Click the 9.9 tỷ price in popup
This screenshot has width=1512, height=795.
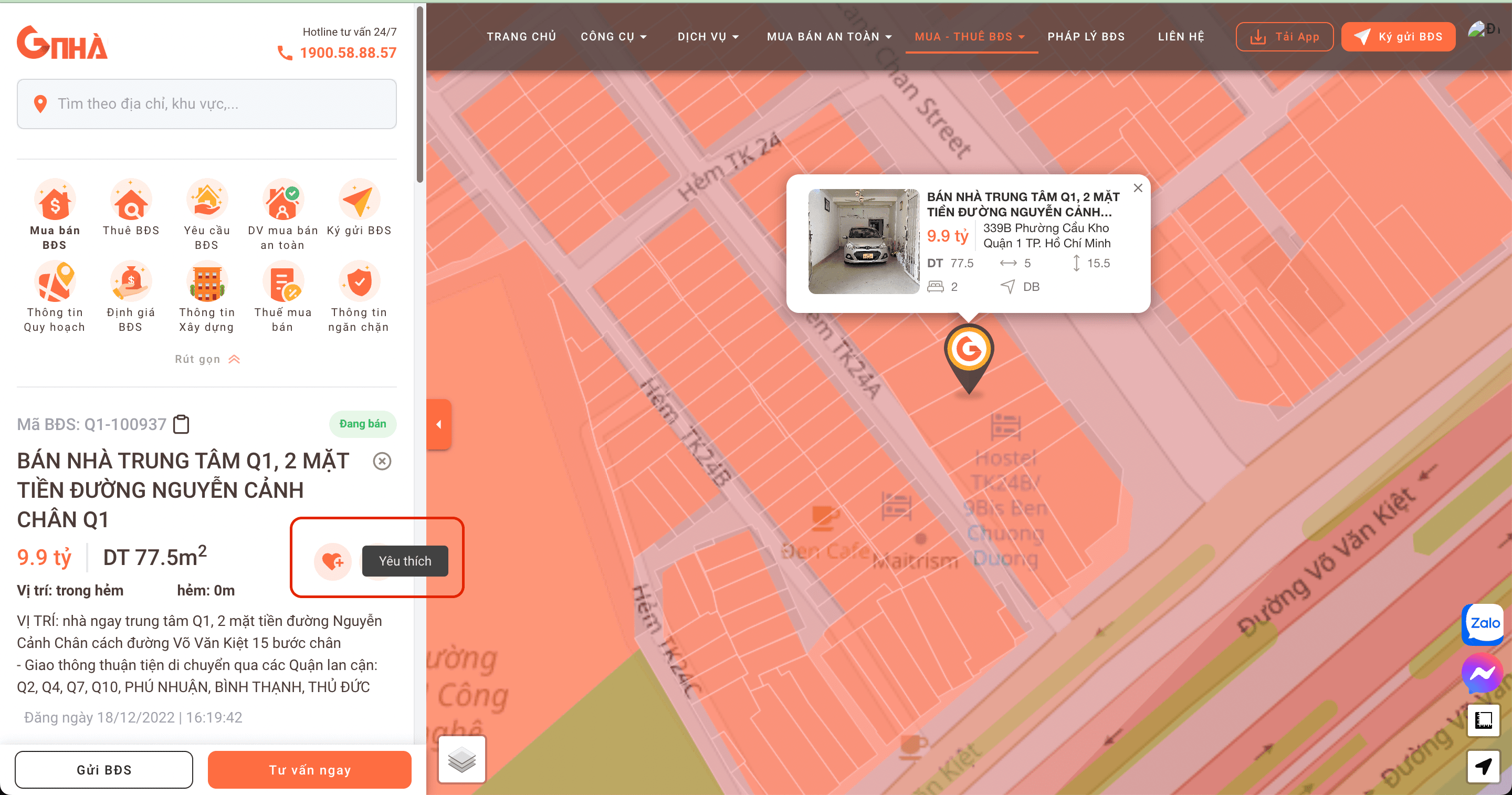[947, 236]
